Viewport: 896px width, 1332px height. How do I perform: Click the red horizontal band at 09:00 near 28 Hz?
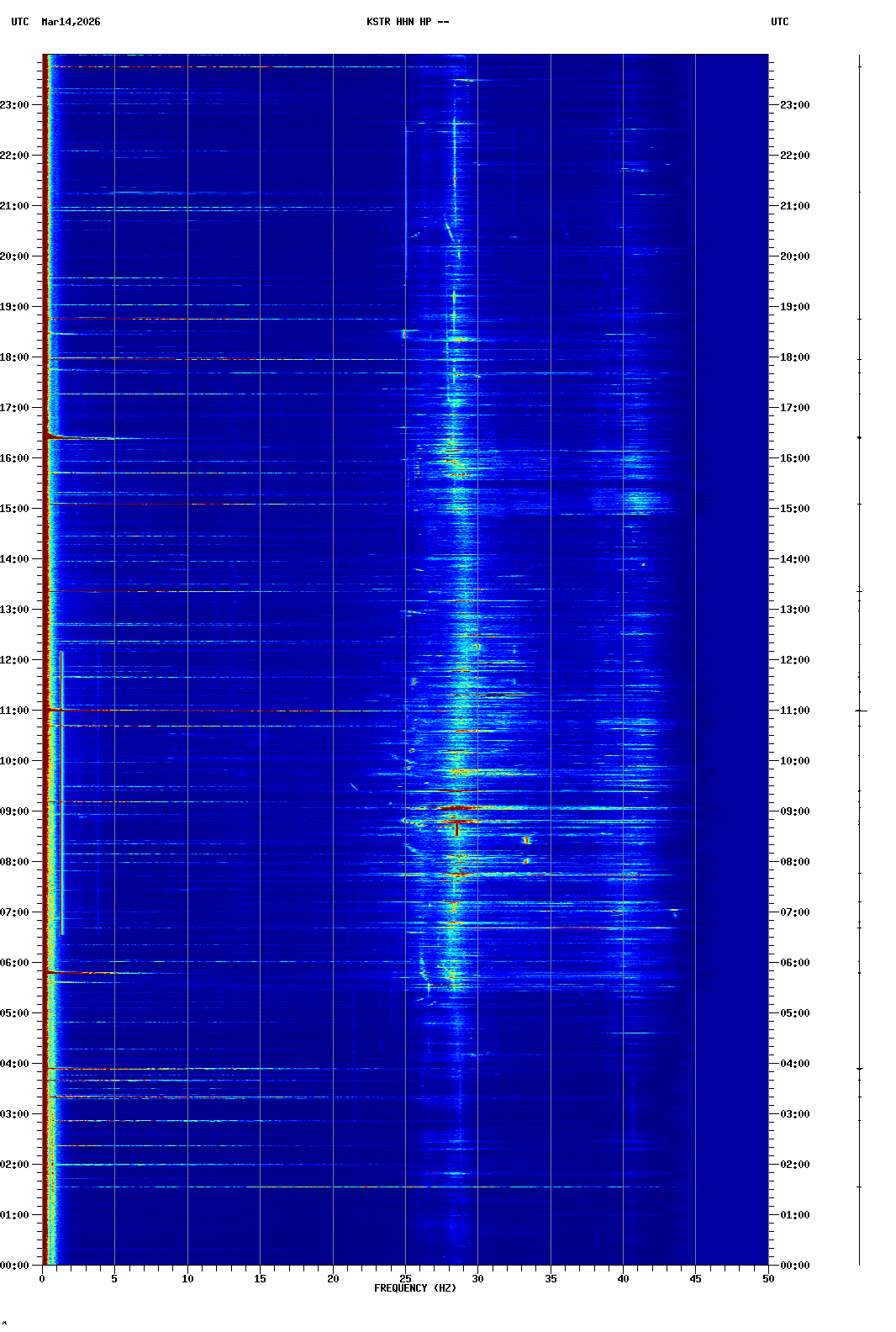click(456, 808)
